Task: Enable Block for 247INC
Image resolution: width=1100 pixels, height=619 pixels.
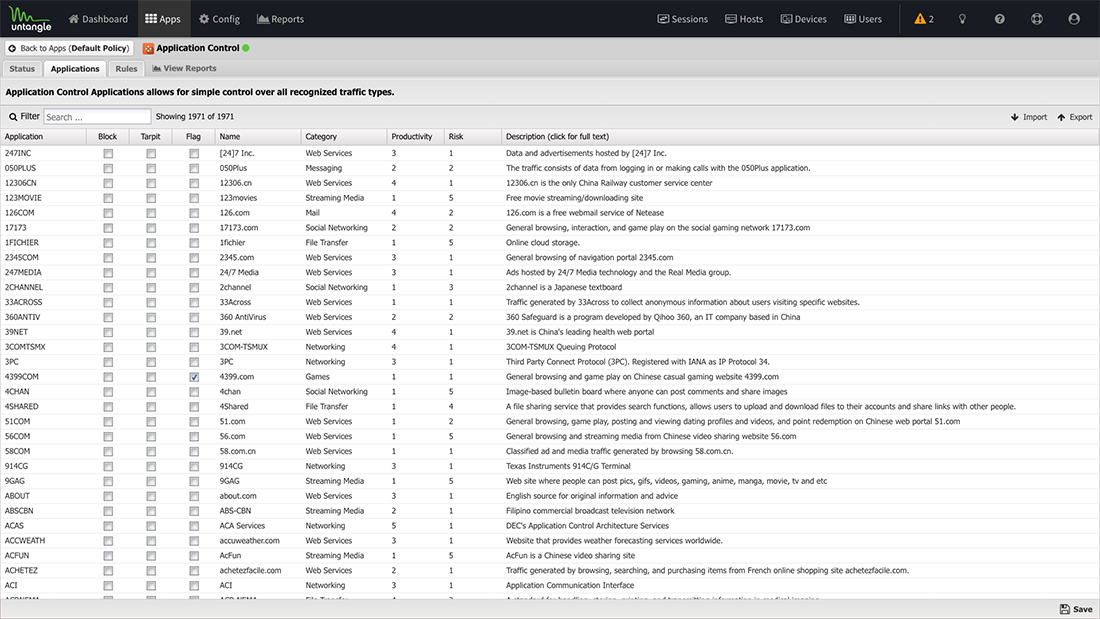Action: 108,154
